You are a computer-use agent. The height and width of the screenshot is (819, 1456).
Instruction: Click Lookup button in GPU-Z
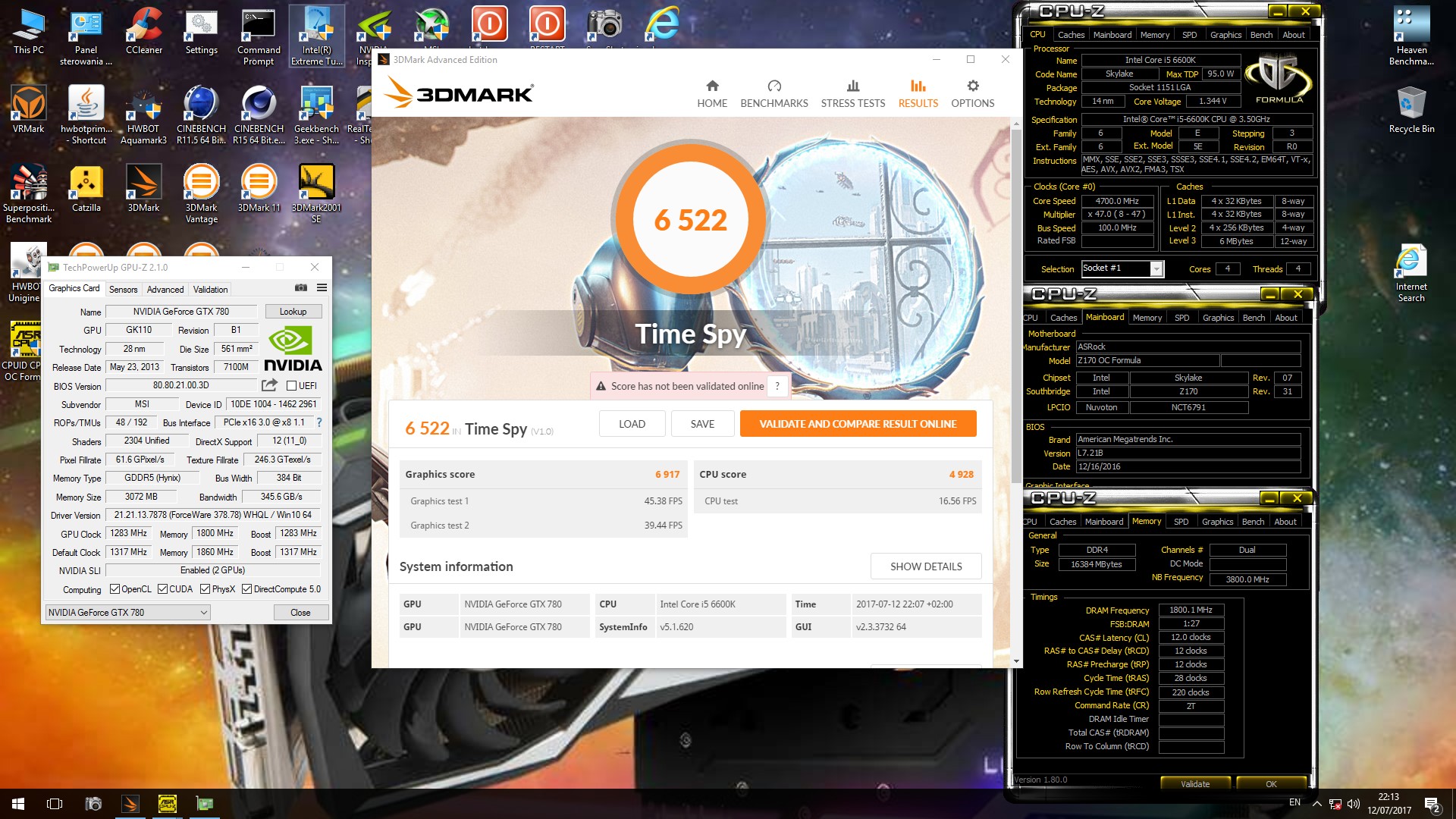(293, 312)
